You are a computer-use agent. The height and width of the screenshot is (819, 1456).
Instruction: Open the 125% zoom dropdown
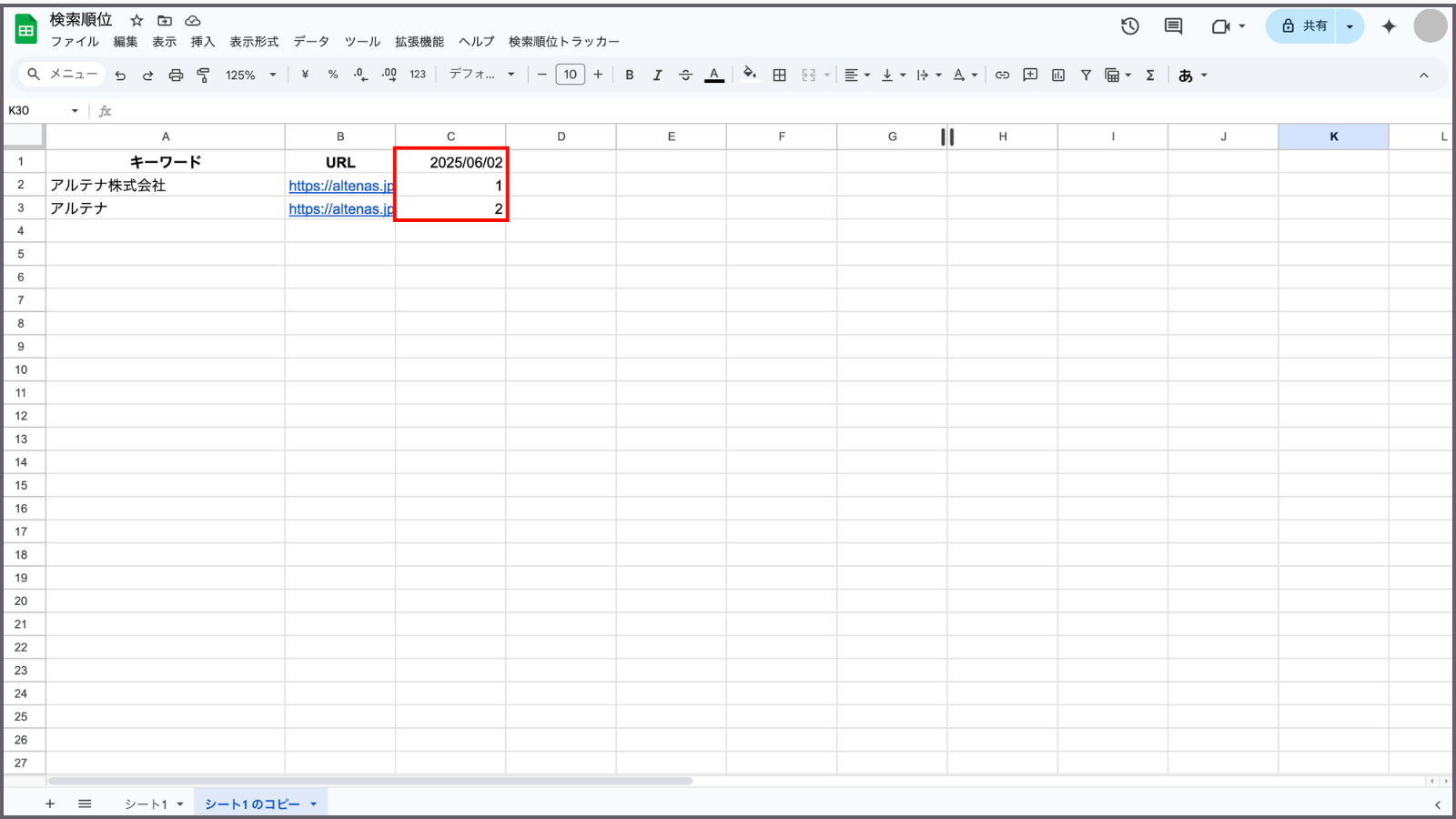tap(251, 75)
